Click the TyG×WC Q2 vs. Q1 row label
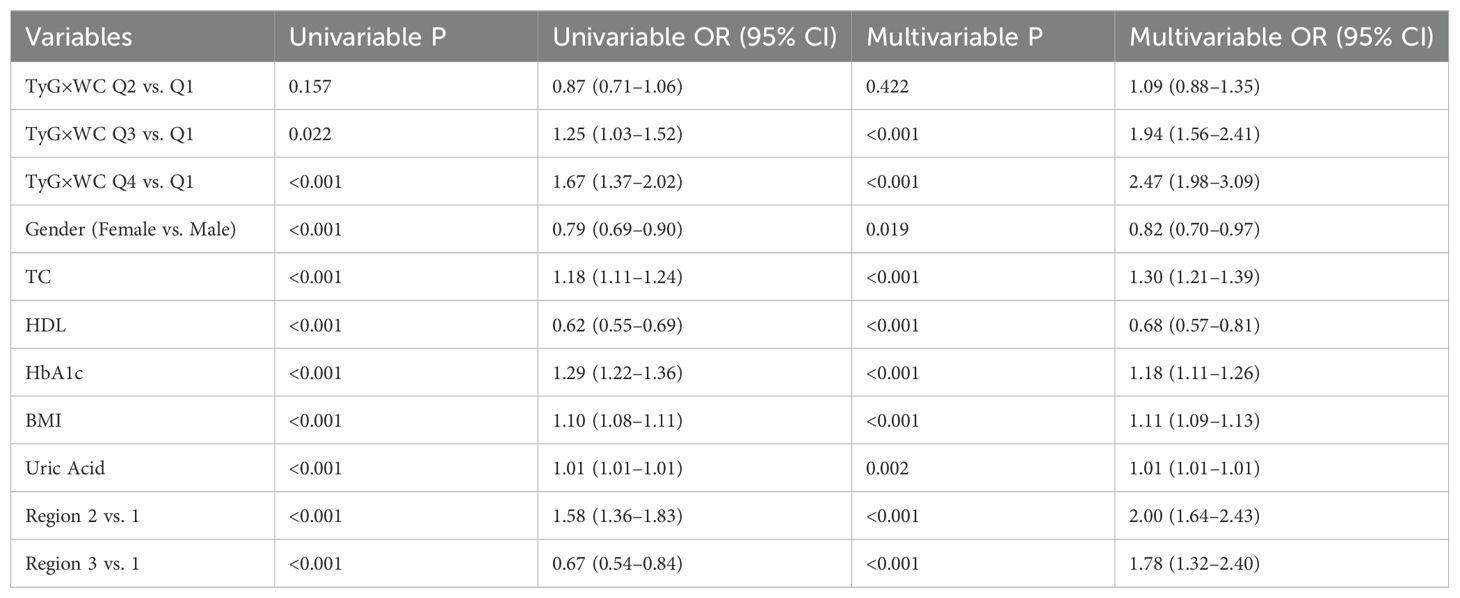 click(111, 86)
